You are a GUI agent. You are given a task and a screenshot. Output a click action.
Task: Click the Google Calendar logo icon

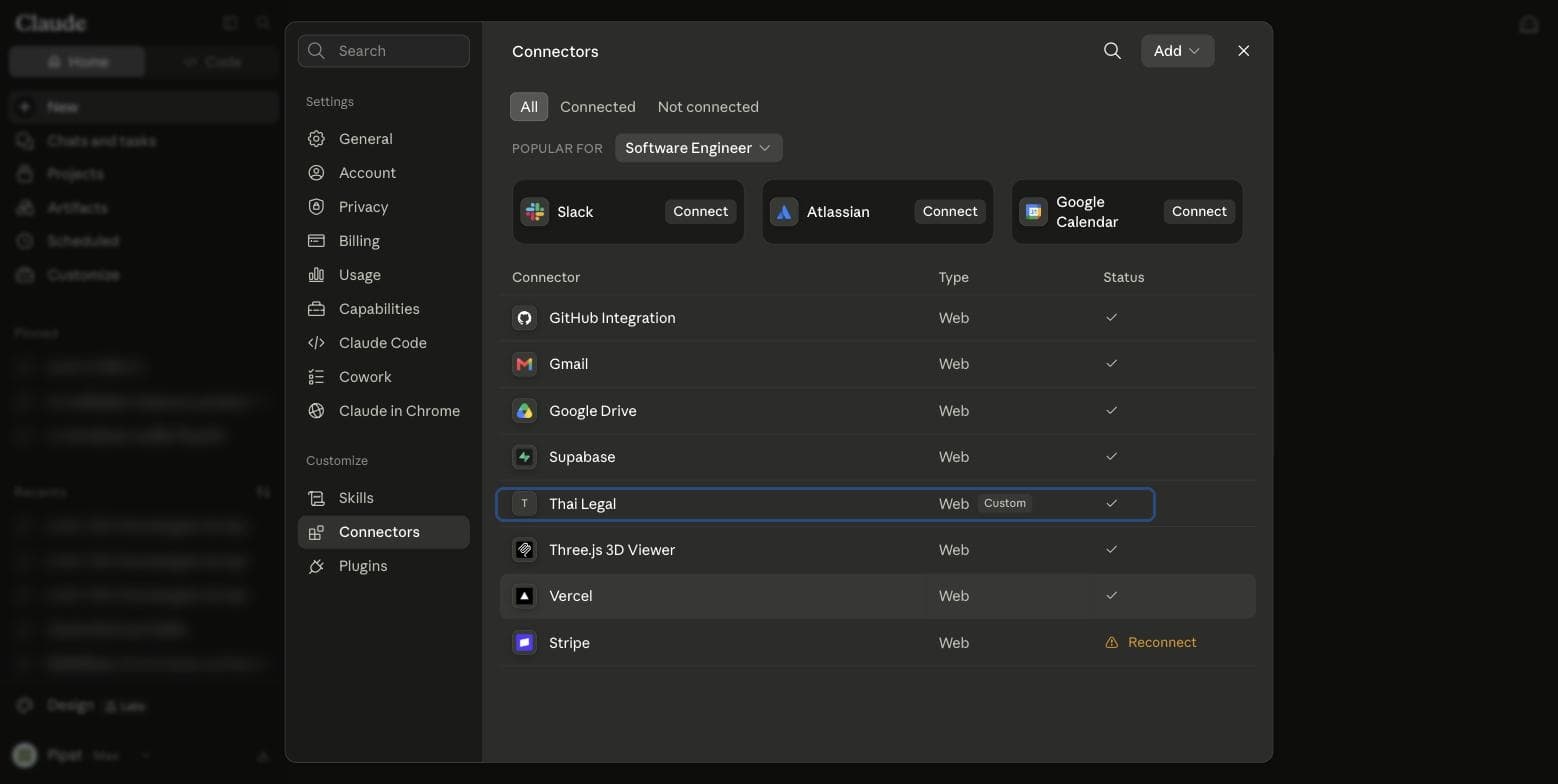click(x=1033, y=212)
